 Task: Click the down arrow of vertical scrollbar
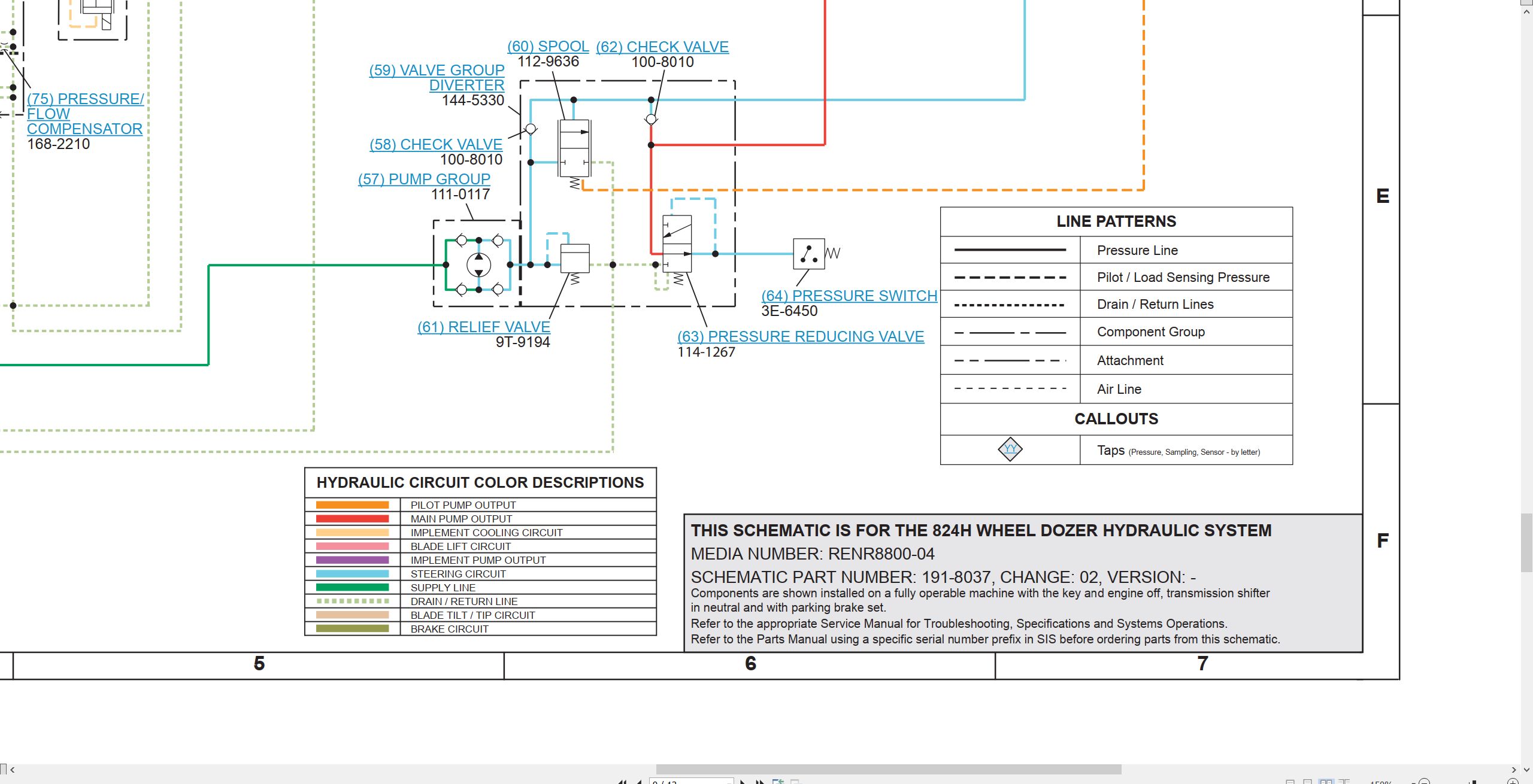(x=1527, y=770)
